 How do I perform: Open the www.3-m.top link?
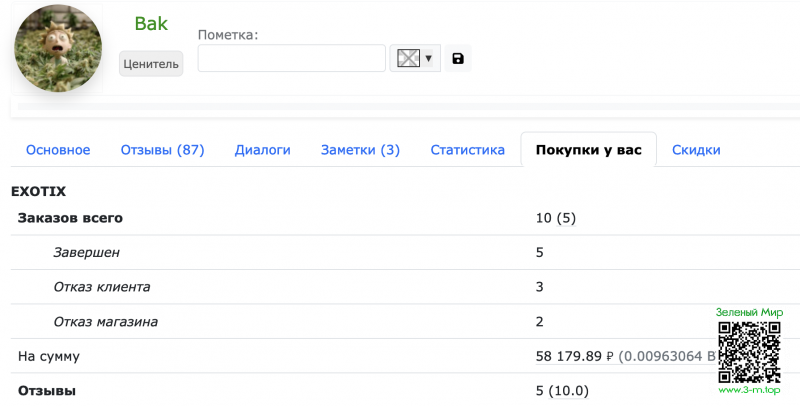point(750,389)
